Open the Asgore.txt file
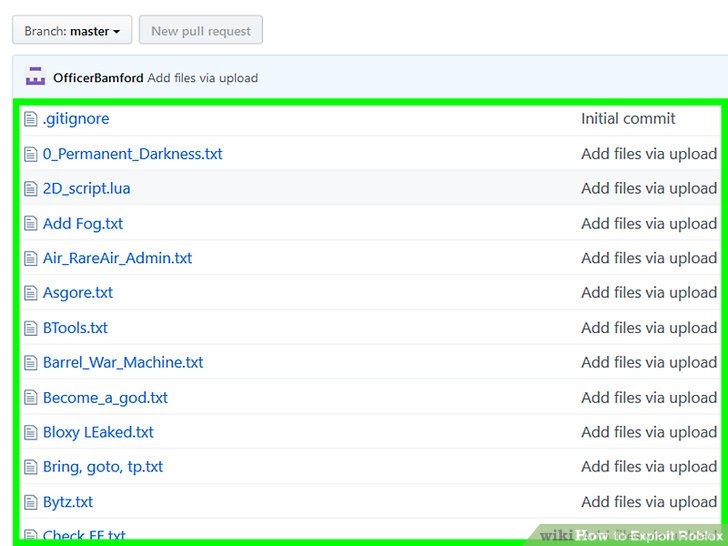This screenshot has height=546, width=728. pyautogui.click(x=78, y=293)
